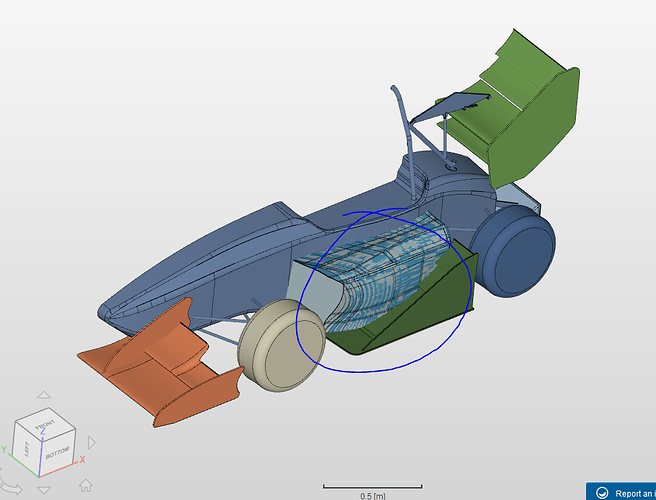Click the FRONT face of the orientation cube
This screenshot has height=500, width=656.
click(45, 424)
